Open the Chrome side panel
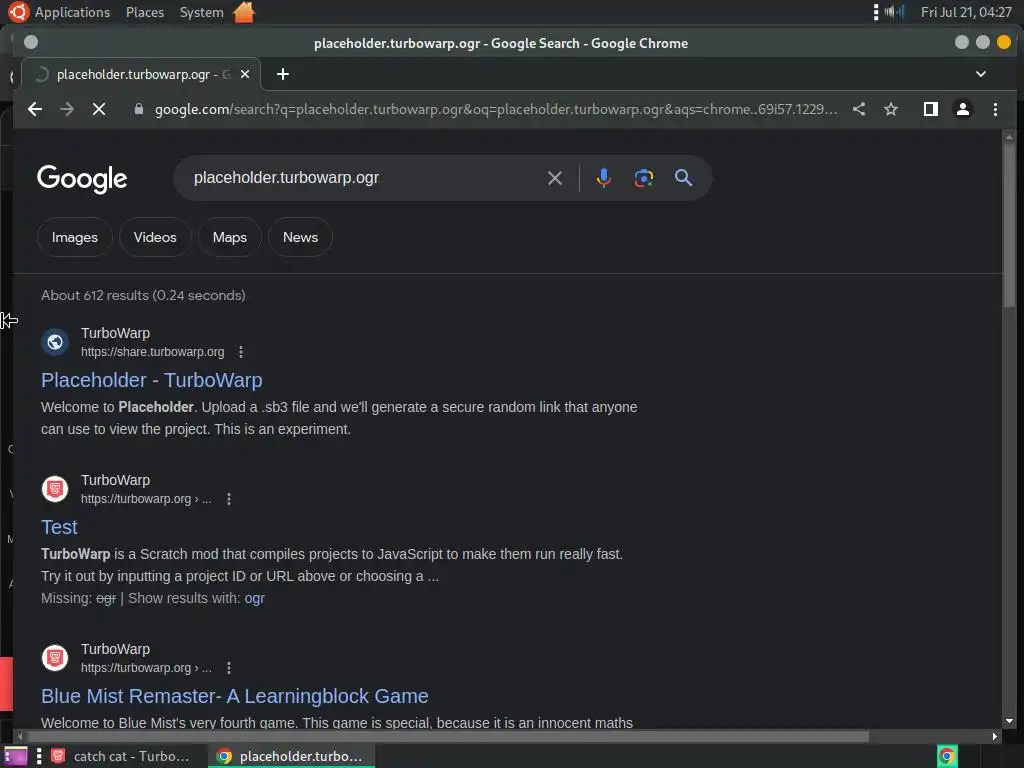Image resolution: width=1024 pixels, height=768 pixels. click(931, 109)
